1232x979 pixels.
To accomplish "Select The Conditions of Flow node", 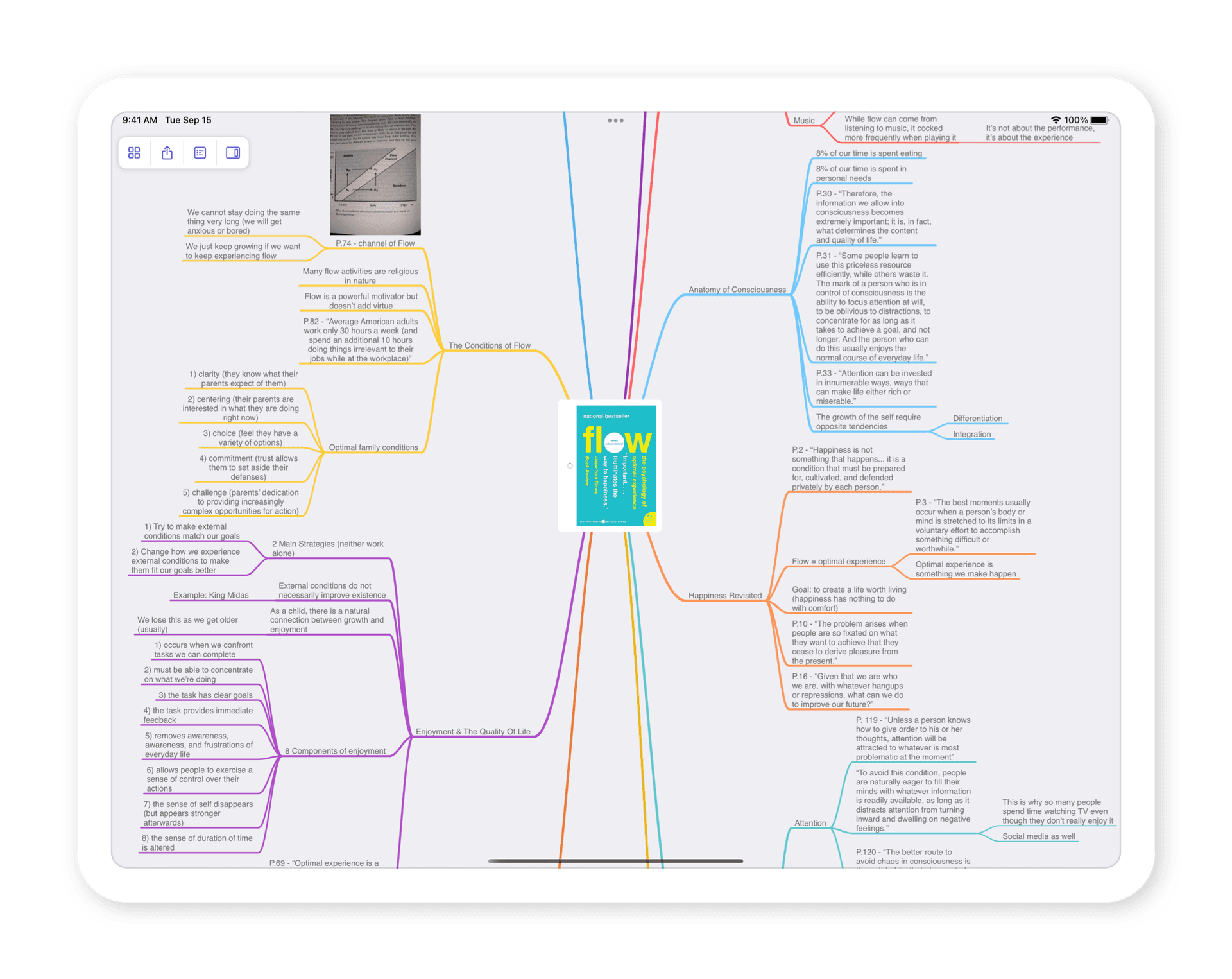I will [x=488, y=345].
